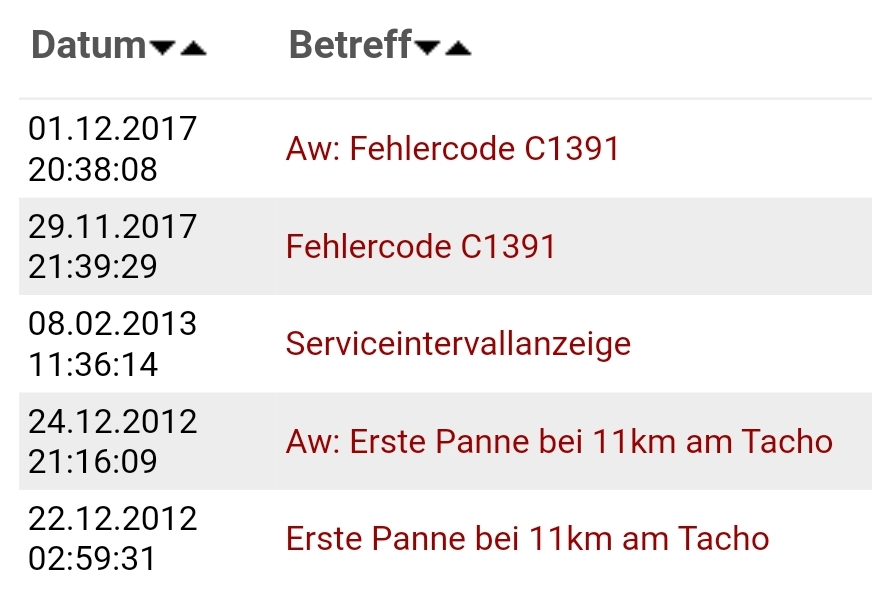
Task: Sort dates descending using the Datum down arrow
Action: click(160, 46)
